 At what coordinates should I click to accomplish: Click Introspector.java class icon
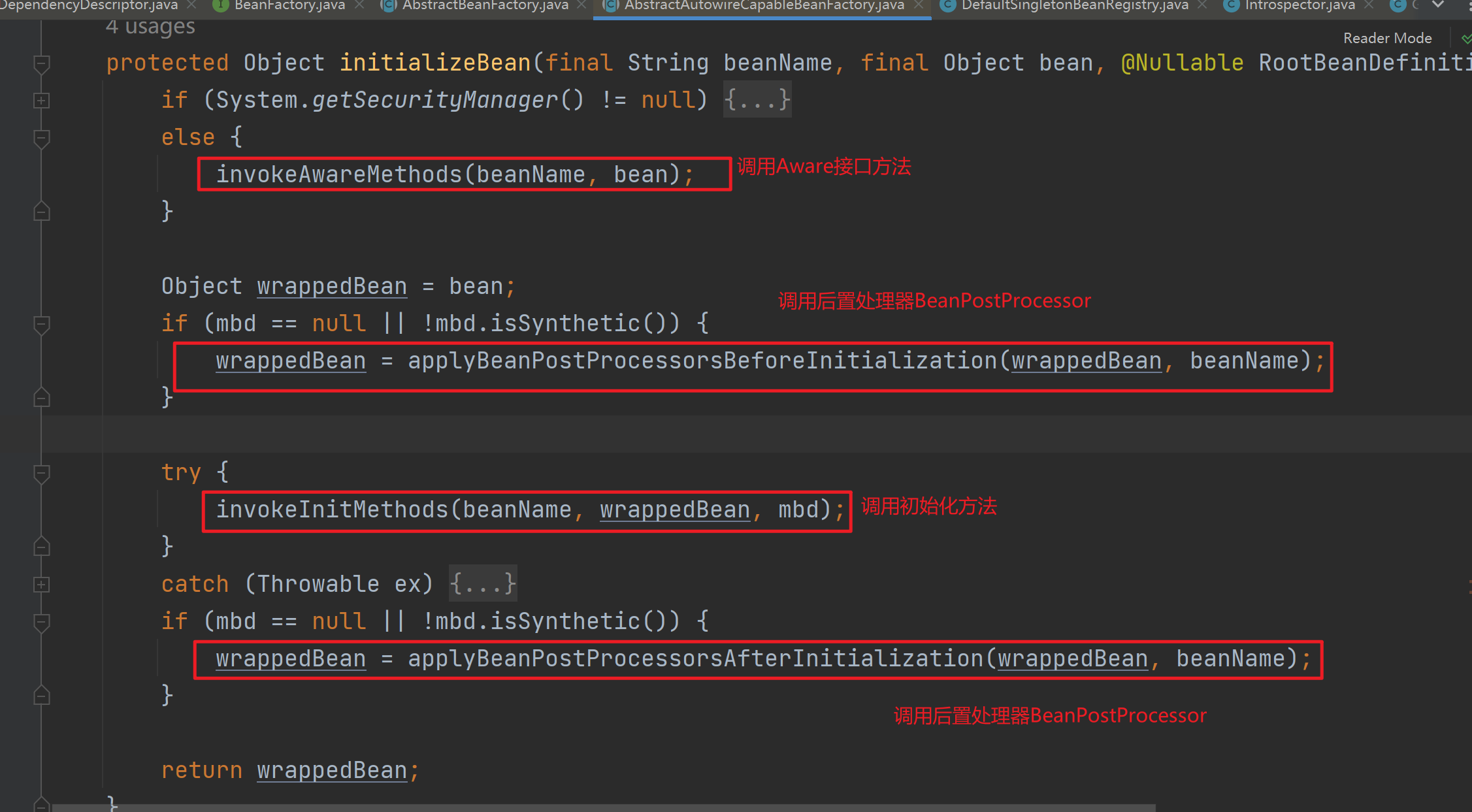(x=1231, y=5)
